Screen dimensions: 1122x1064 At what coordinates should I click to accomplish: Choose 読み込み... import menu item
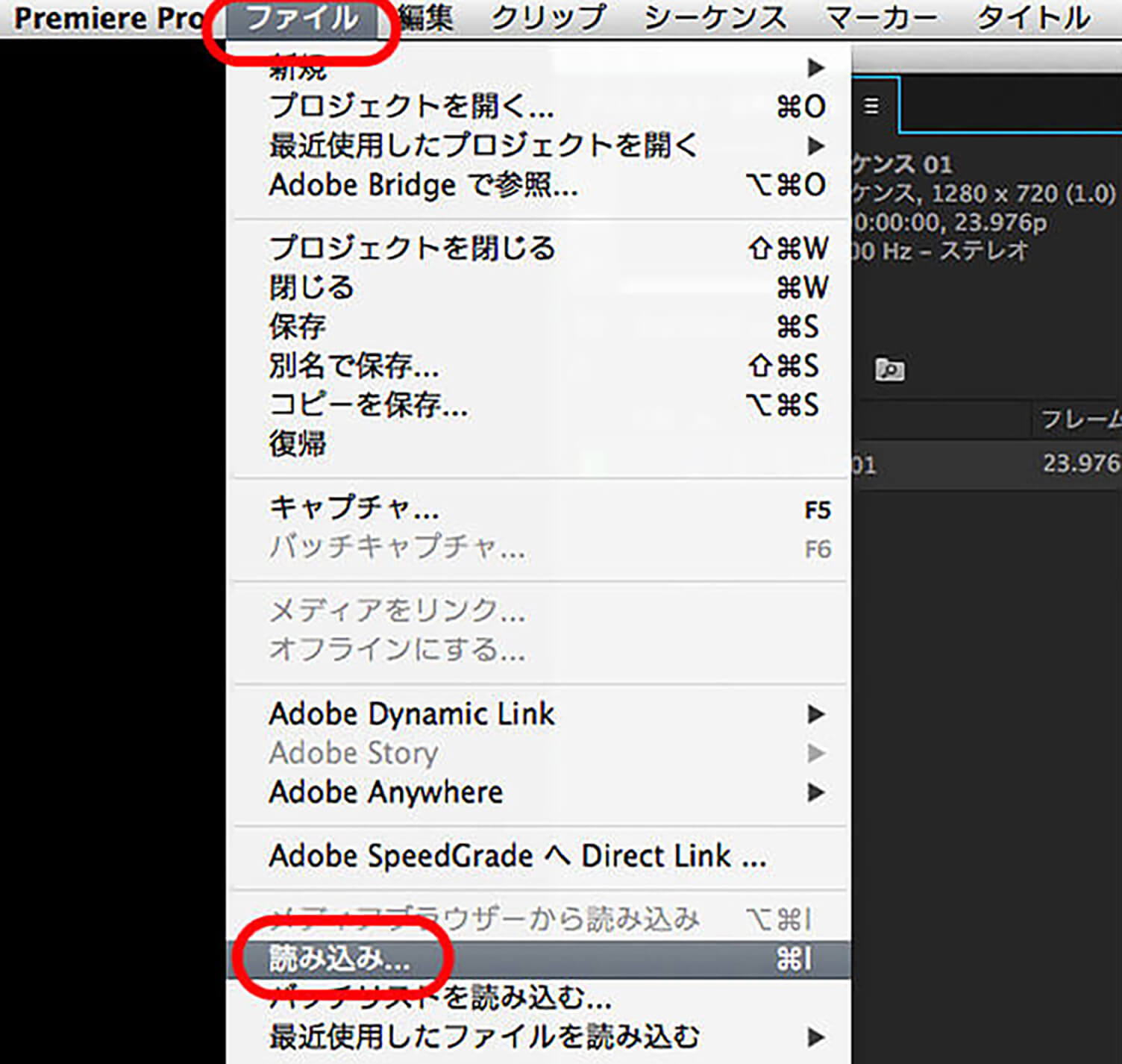tap(539, 960)
